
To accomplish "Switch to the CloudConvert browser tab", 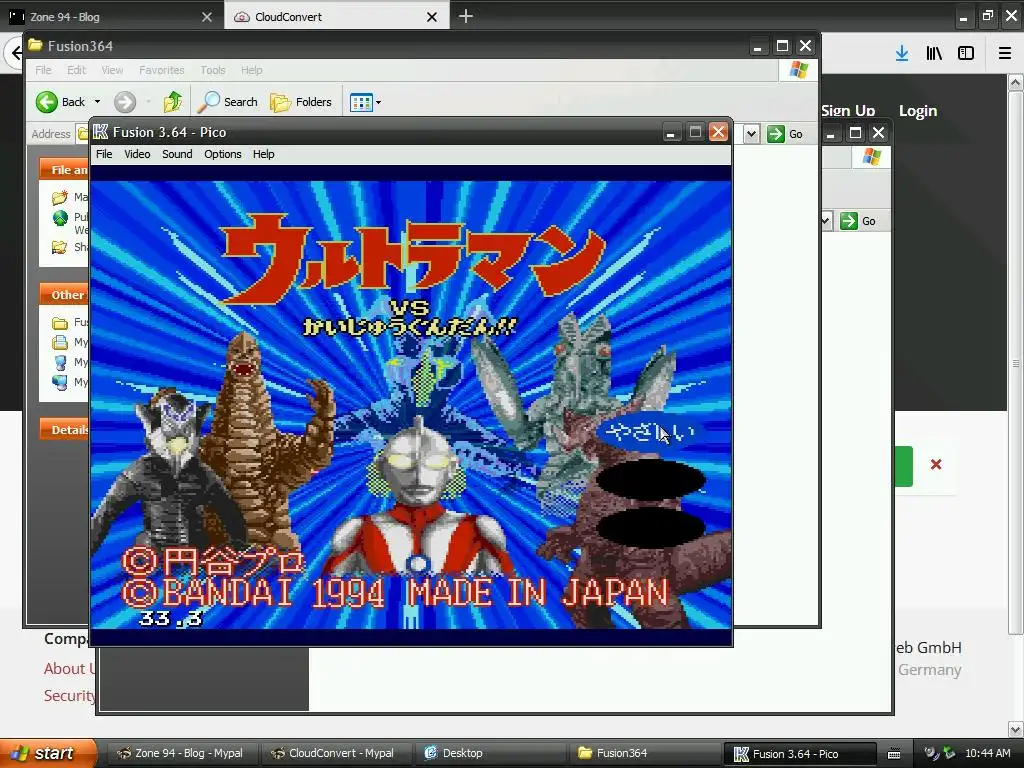I will pos(336,16).
